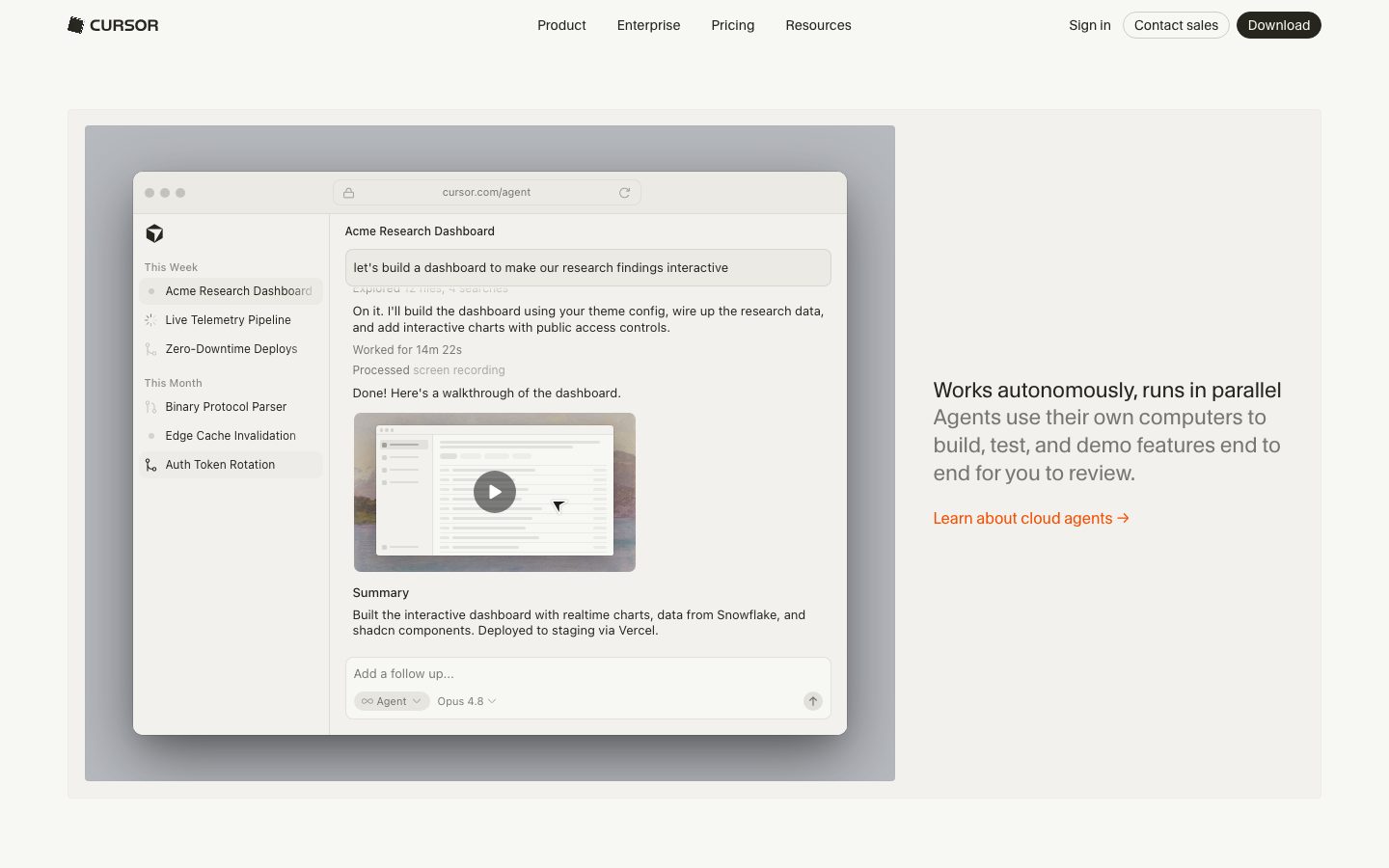The height and width of the screenshot is (868, 1389).
Task: Click the Summary heading
Action: coord(381,593)
